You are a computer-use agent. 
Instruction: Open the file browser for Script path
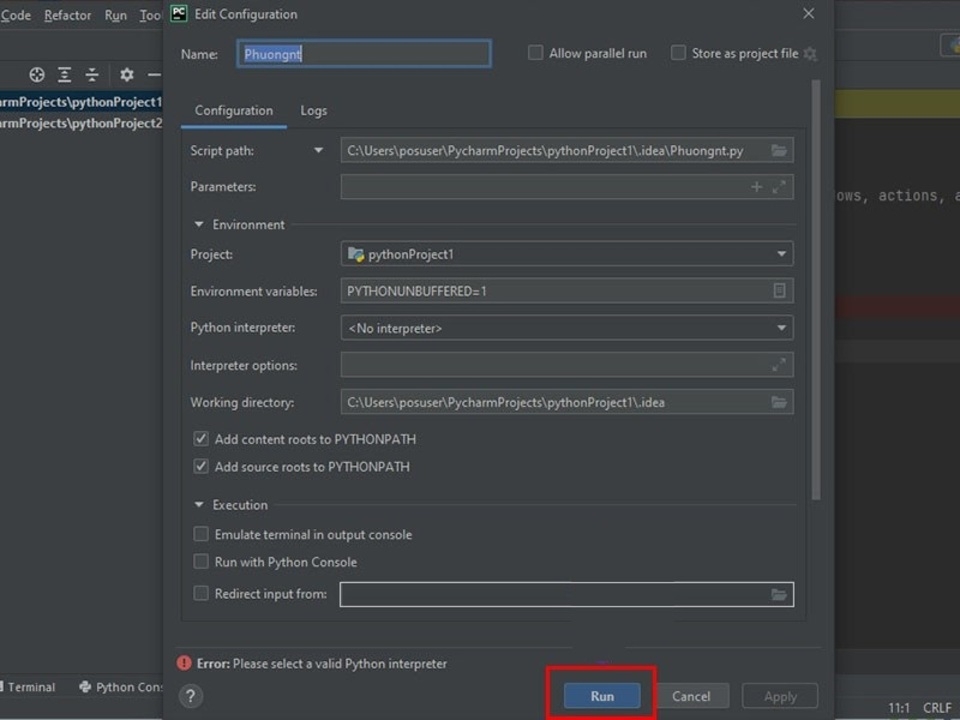tap(780, 149)
